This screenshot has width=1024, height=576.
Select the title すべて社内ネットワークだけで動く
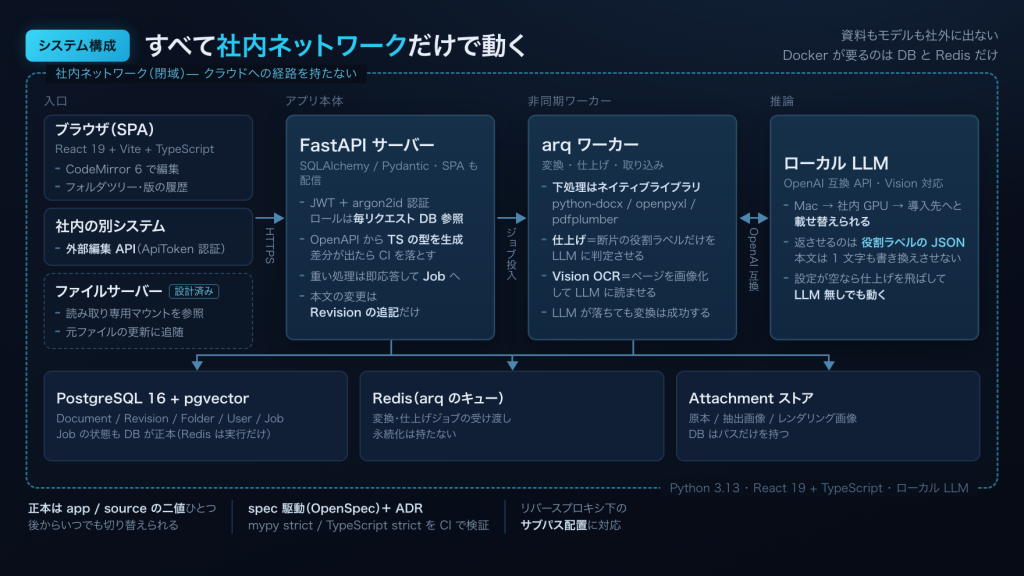(x=336, y=46)
